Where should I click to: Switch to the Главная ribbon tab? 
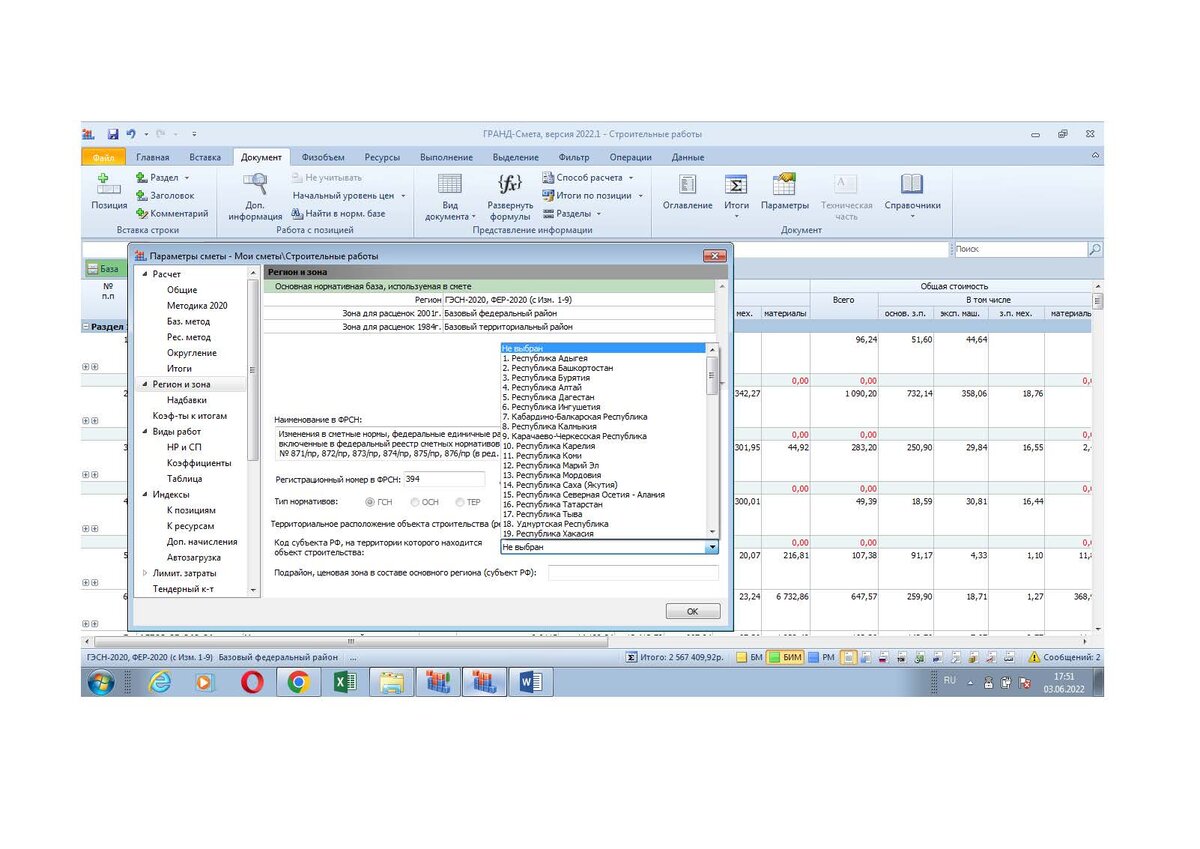(x=153, y=157)
